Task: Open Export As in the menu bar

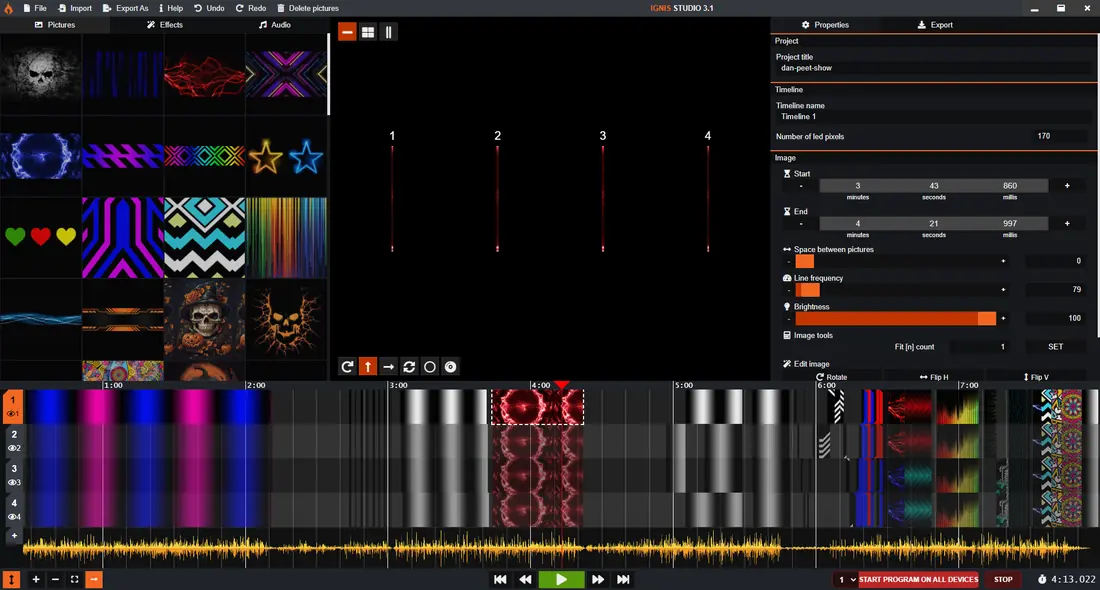Action: coord(126,8)
